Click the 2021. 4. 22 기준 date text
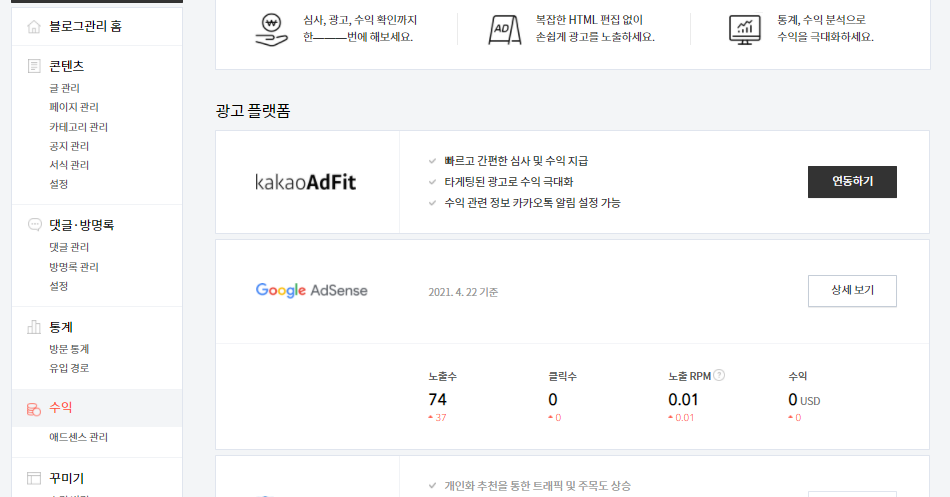The width and height of the screenshot is (950, 497). point(463,292)
